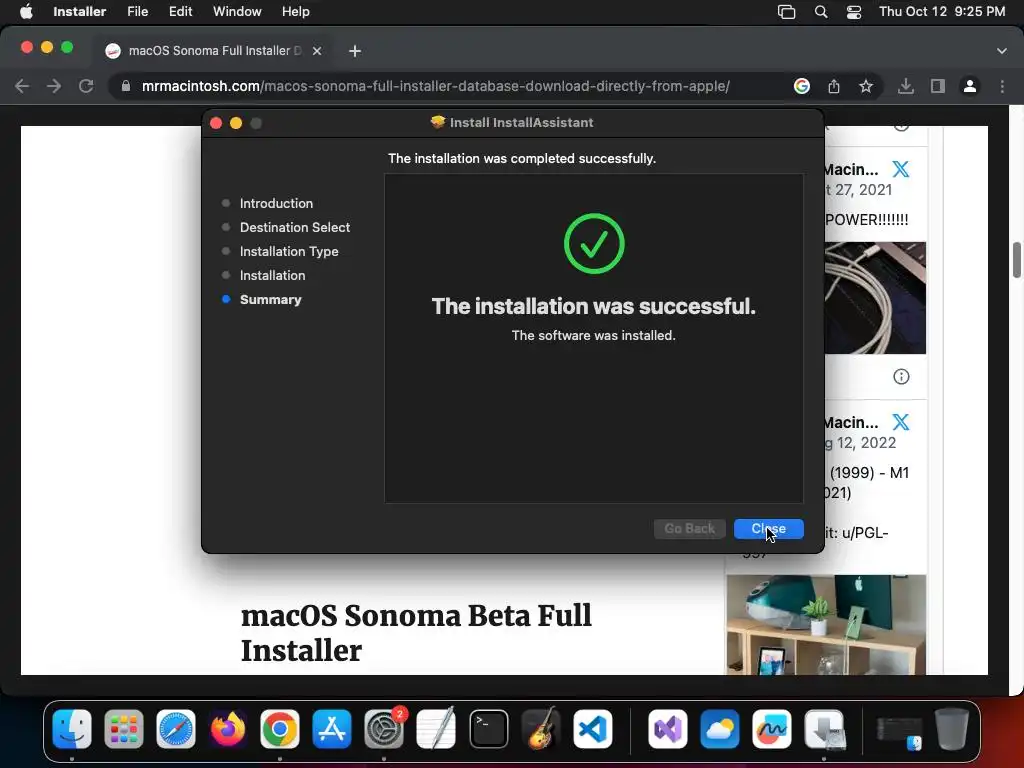Click the macOS Sonoma Beta Full Installer heading
1024x768 pixels.
pyautogui.click(x=416, y=633)
